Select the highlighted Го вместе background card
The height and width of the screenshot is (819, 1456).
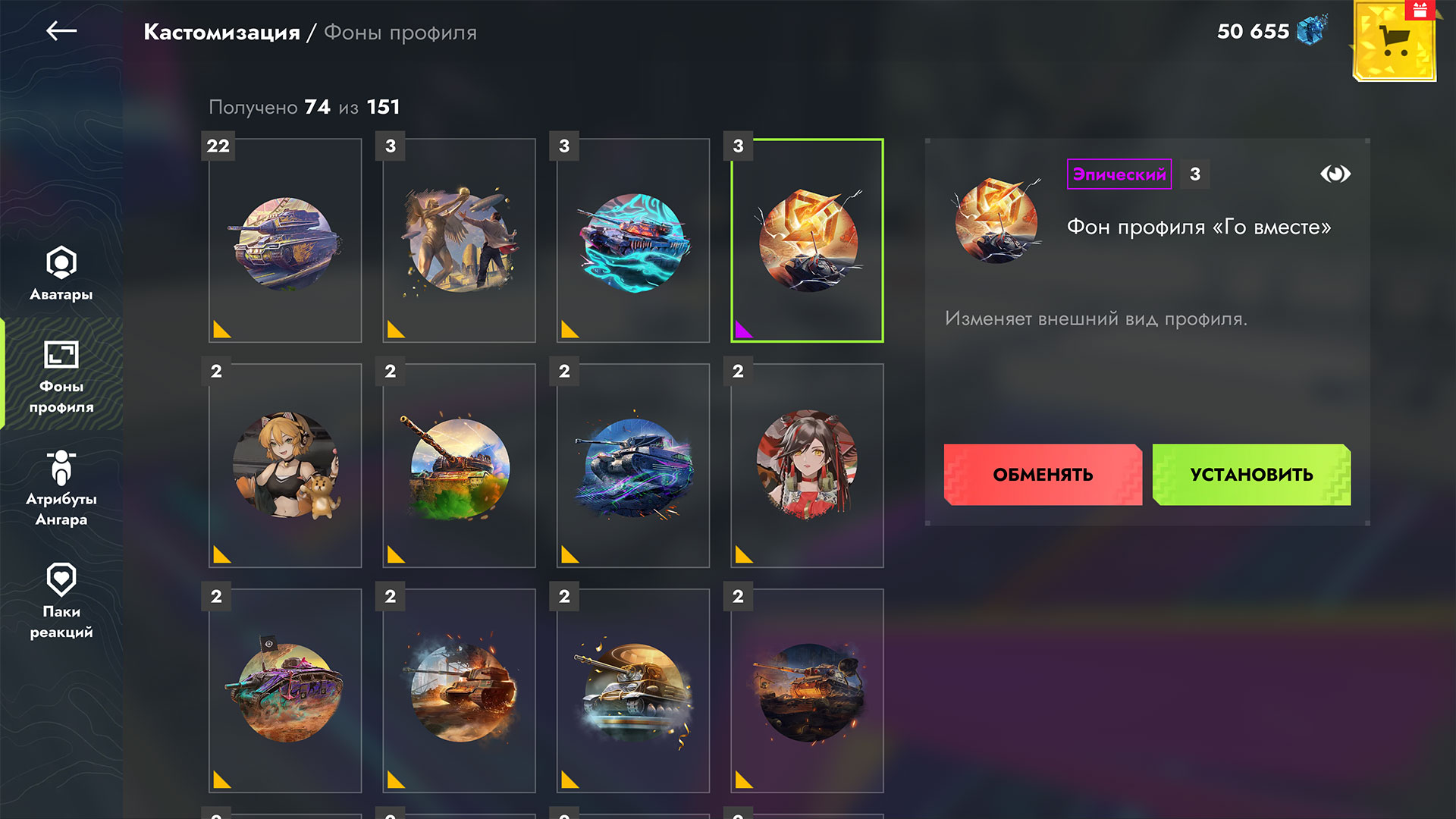click(807, 240)
